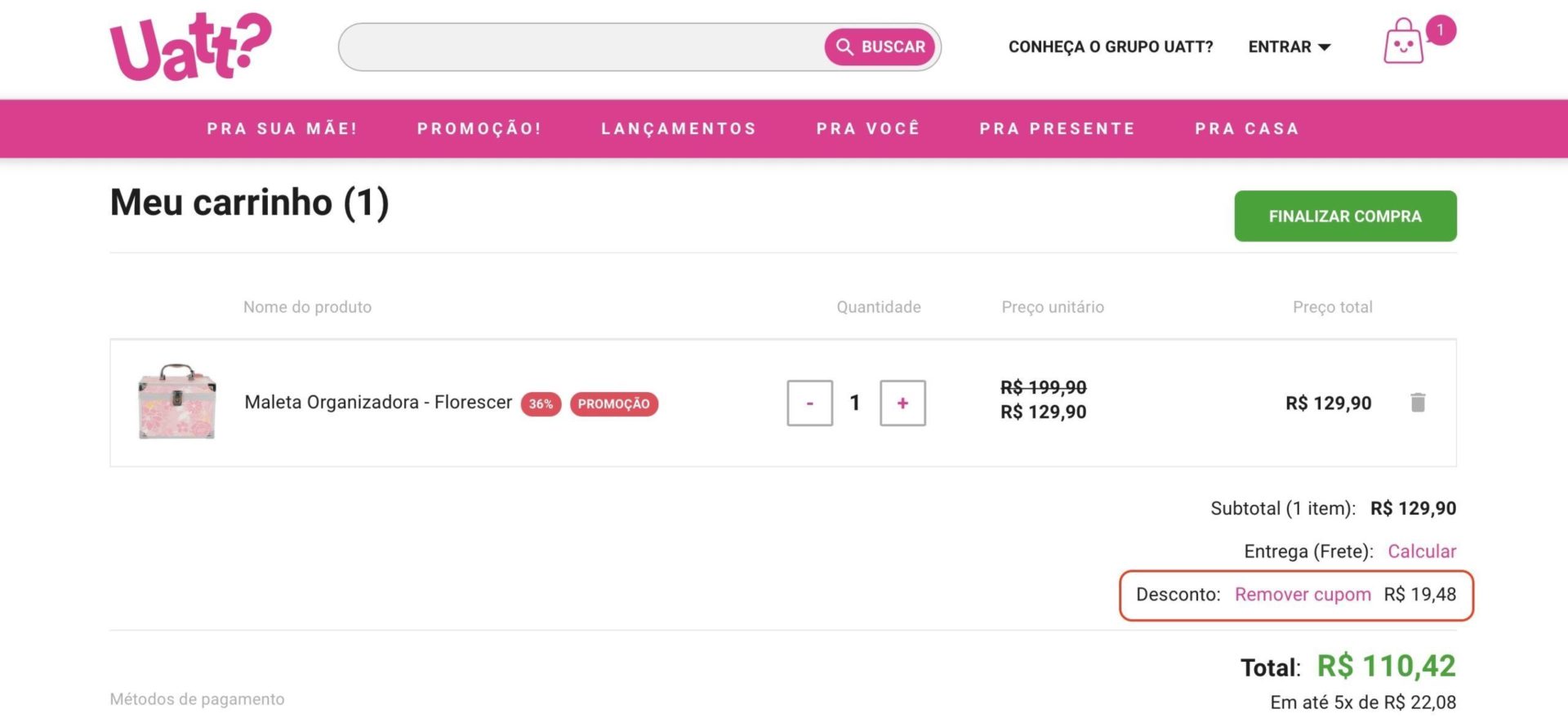Open the Maleta Organizadora product thumbnail
Screen dimensions: 1568x718
[177, 402]
